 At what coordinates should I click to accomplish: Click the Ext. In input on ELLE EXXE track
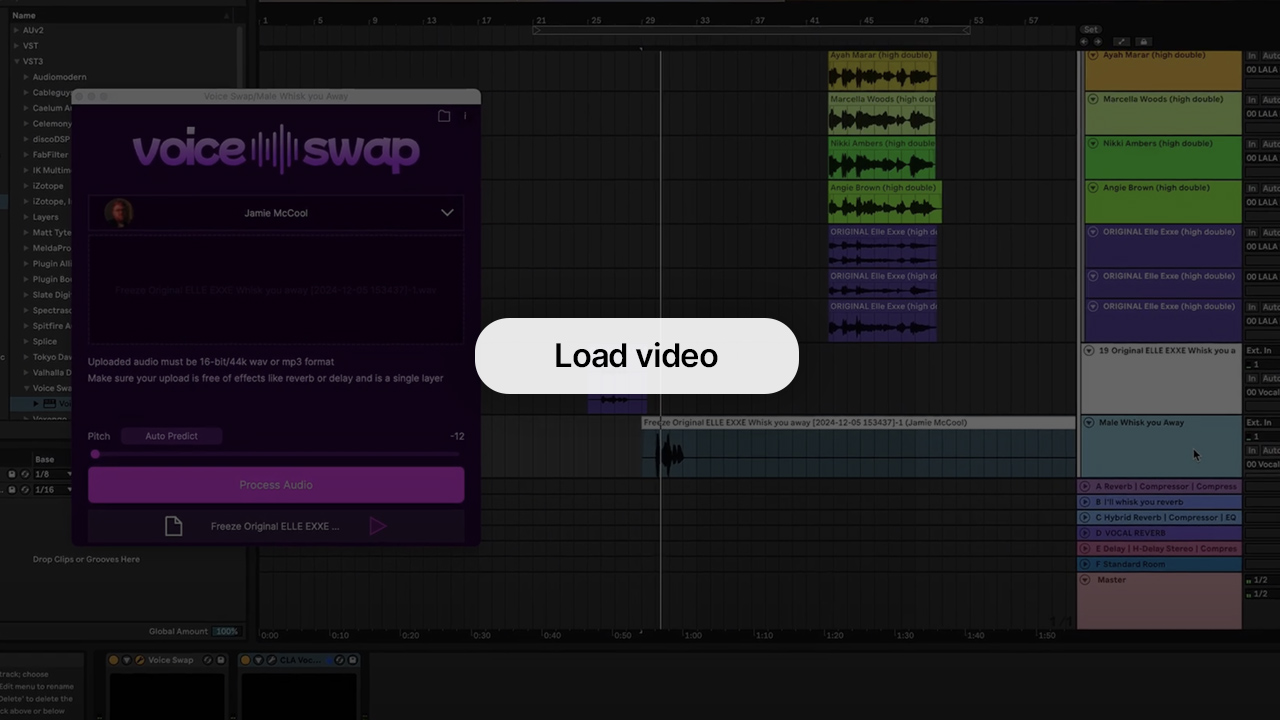coord(1261,351)
